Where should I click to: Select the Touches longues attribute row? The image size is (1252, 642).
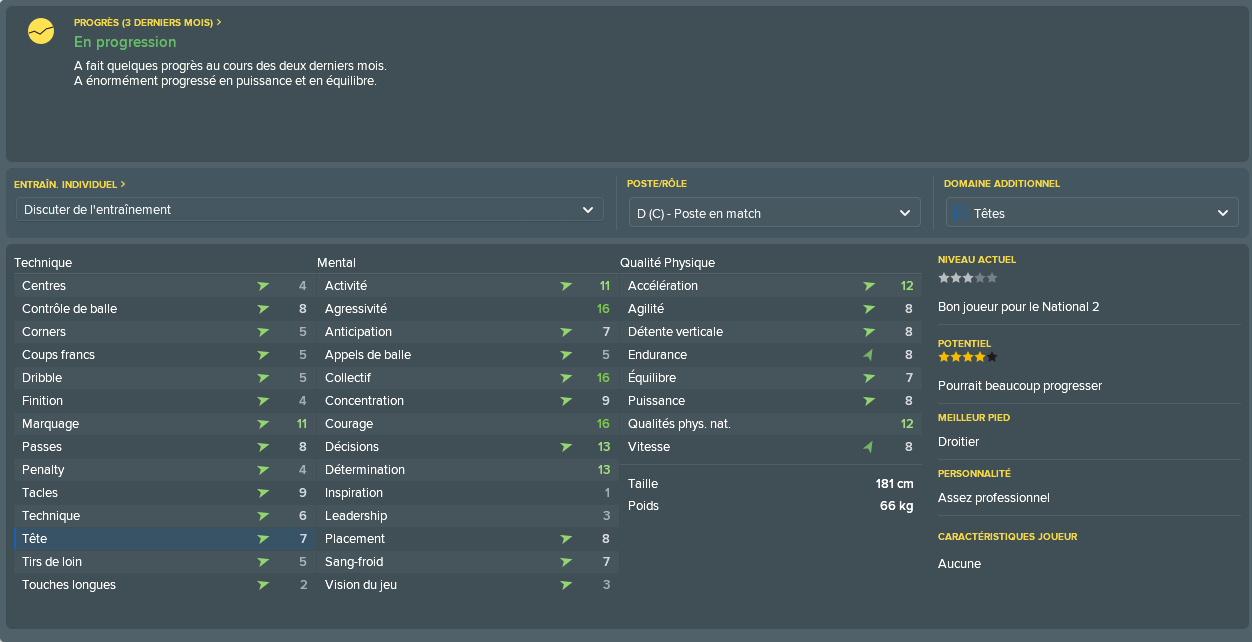click(x=164, y=585)
